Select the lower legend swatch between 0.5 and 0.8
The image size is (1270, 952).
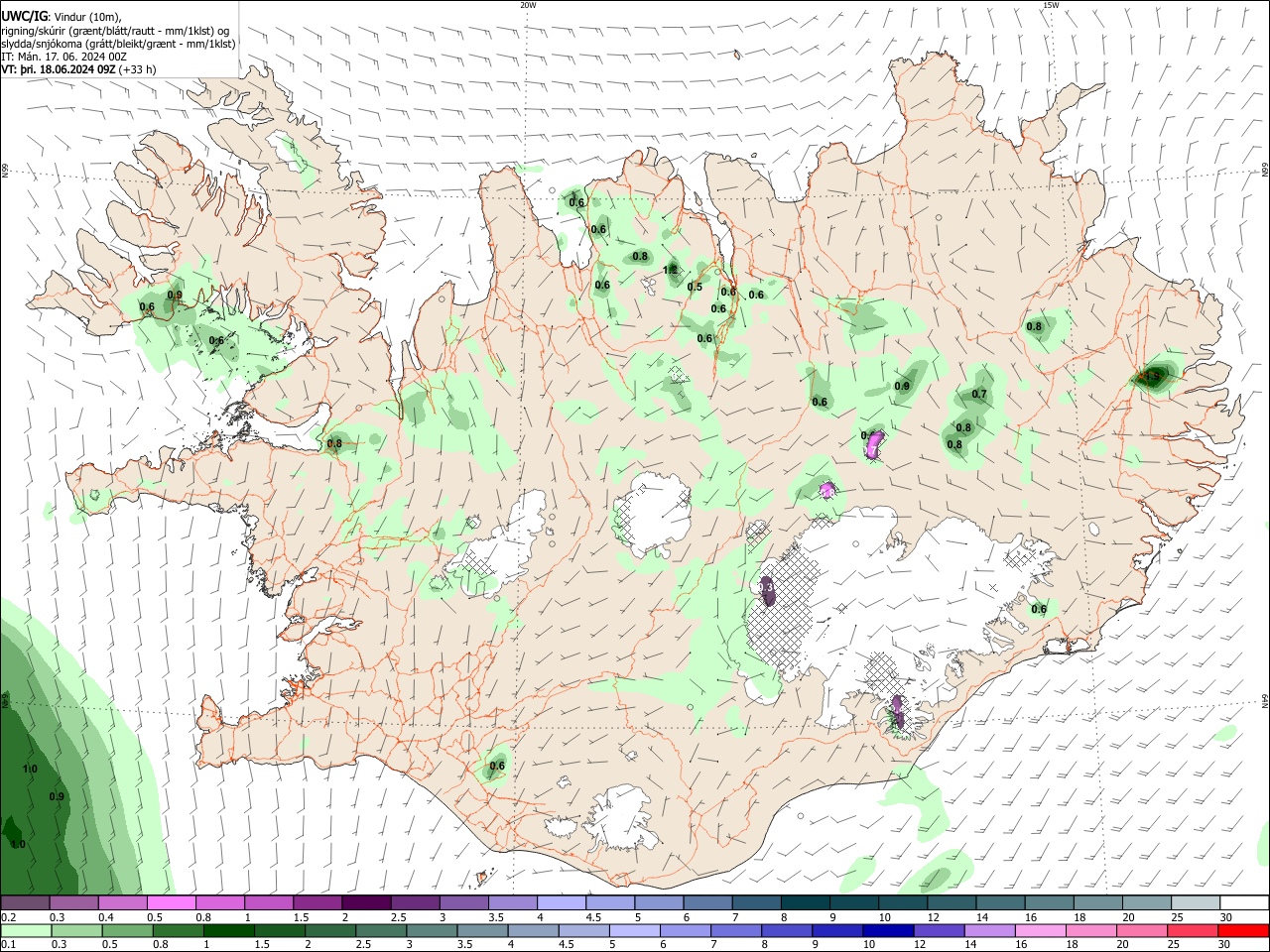click(127, 930)
